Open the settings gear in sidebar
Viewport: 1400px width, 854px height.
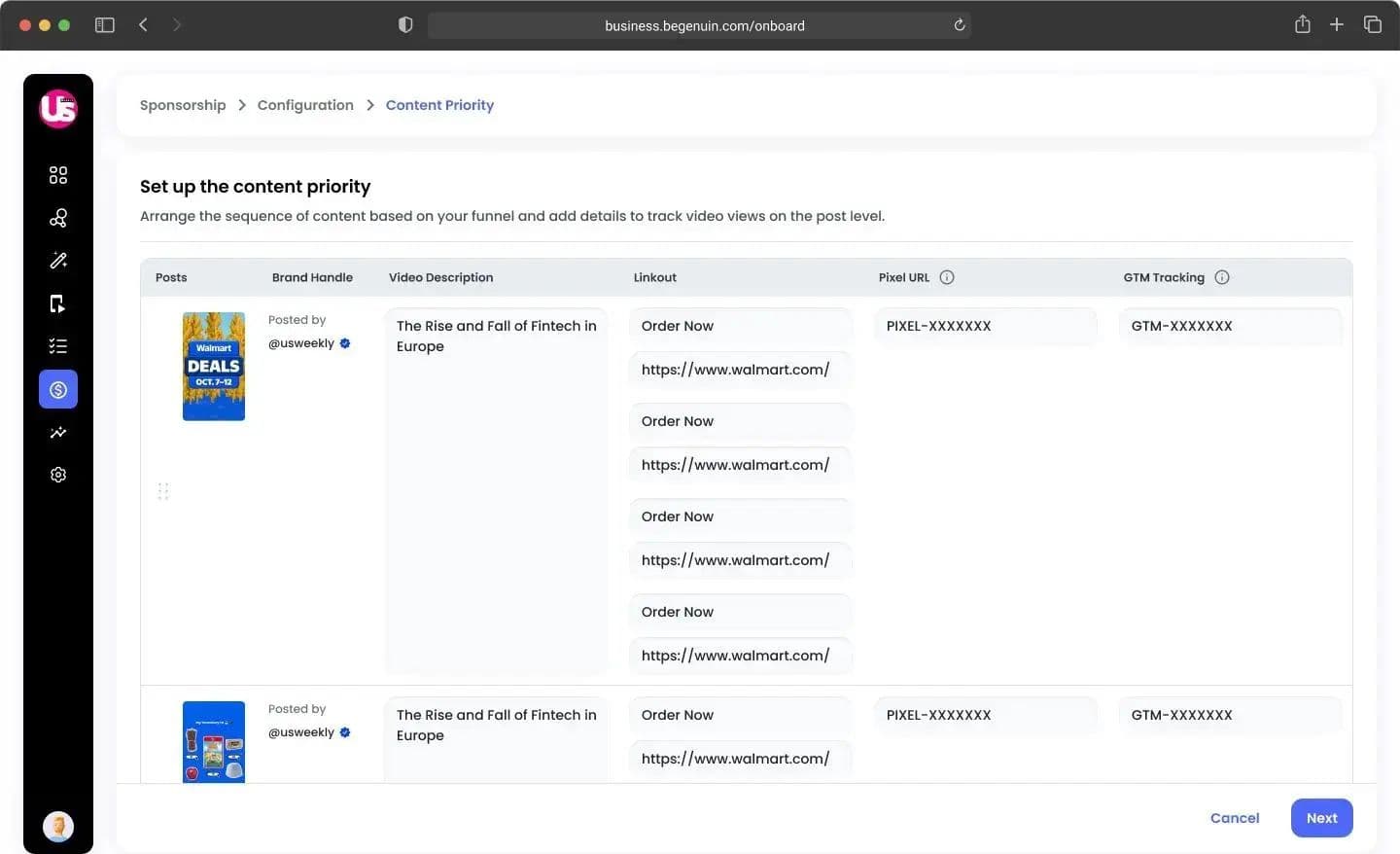tap(58, 475)
